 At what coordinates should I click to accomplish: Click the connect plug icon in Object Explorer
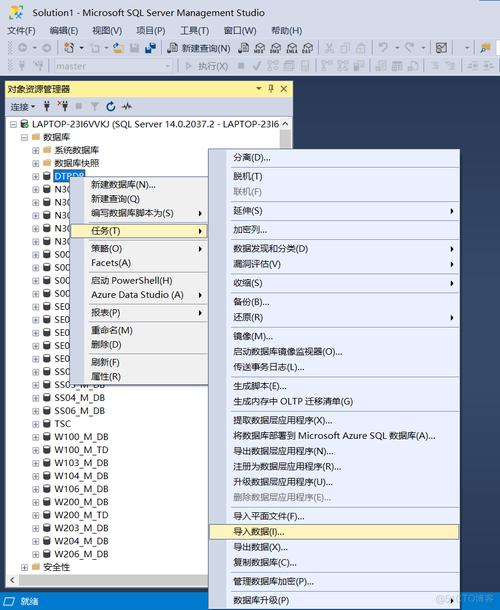(x=47, y=106)
